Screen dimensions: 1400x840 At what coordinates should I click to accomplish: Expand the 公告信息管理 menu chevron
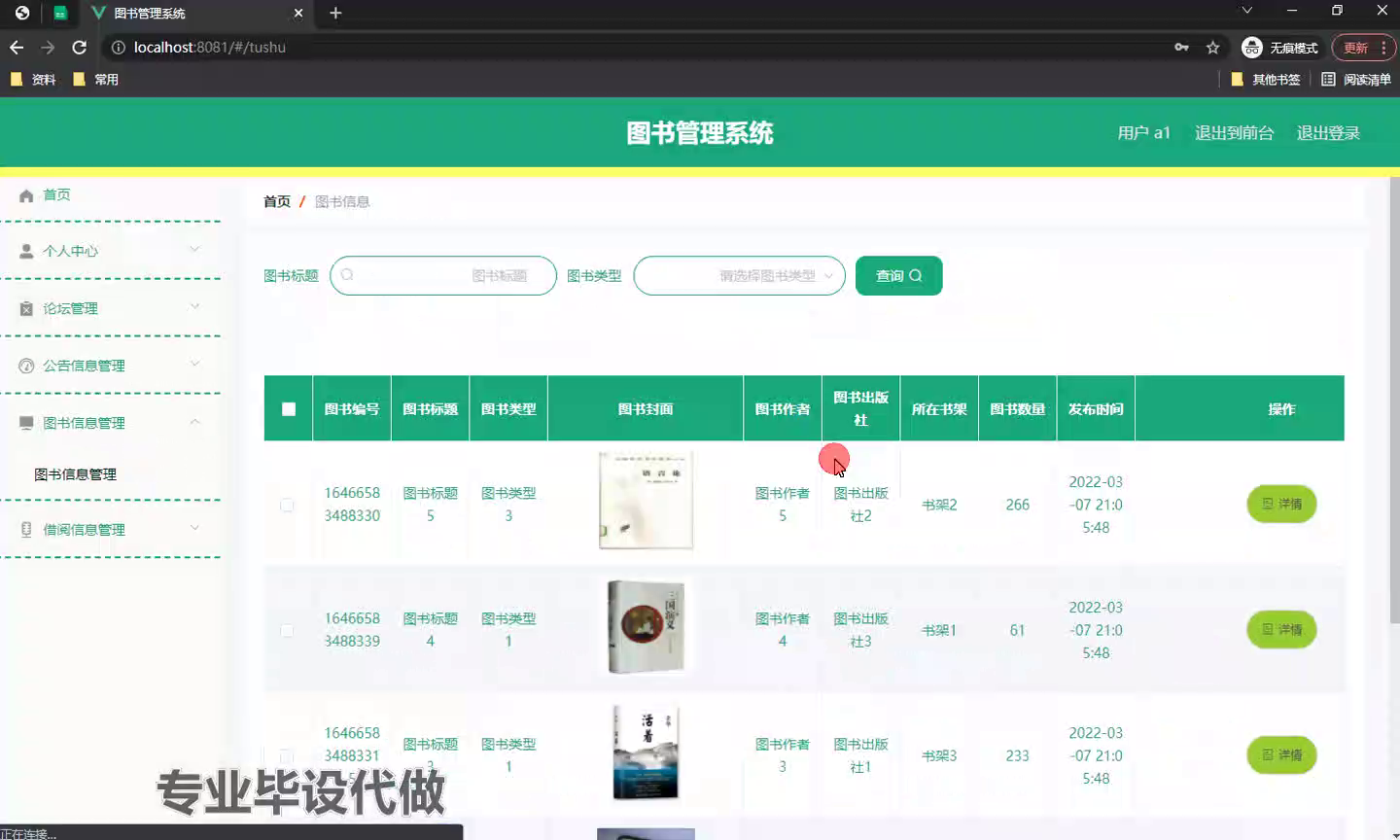click(194, 365)
